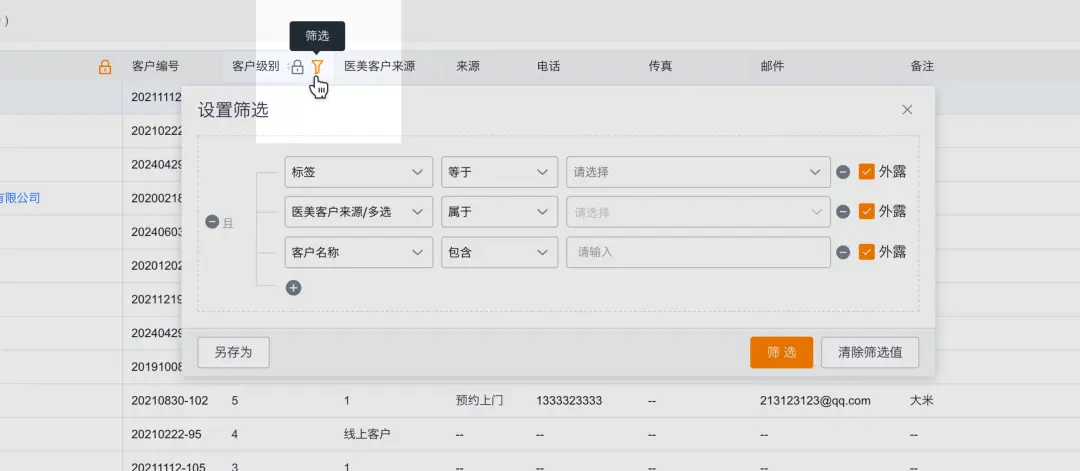Remove the 标签 filter condition row
1080x471 pixels.
[x=843, y=172]
